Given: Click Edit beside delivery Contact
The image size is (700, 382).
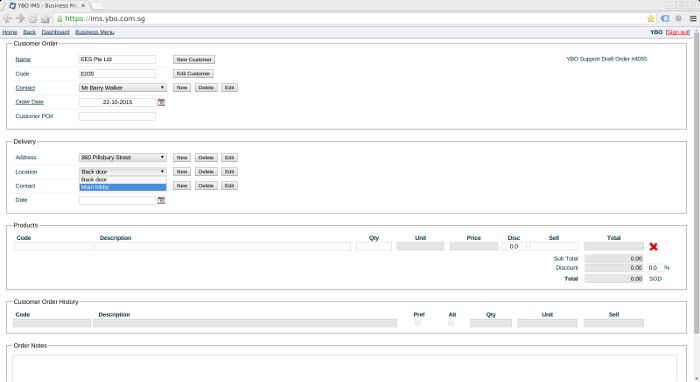Looking at the screenshot, I should click(229, 186).
